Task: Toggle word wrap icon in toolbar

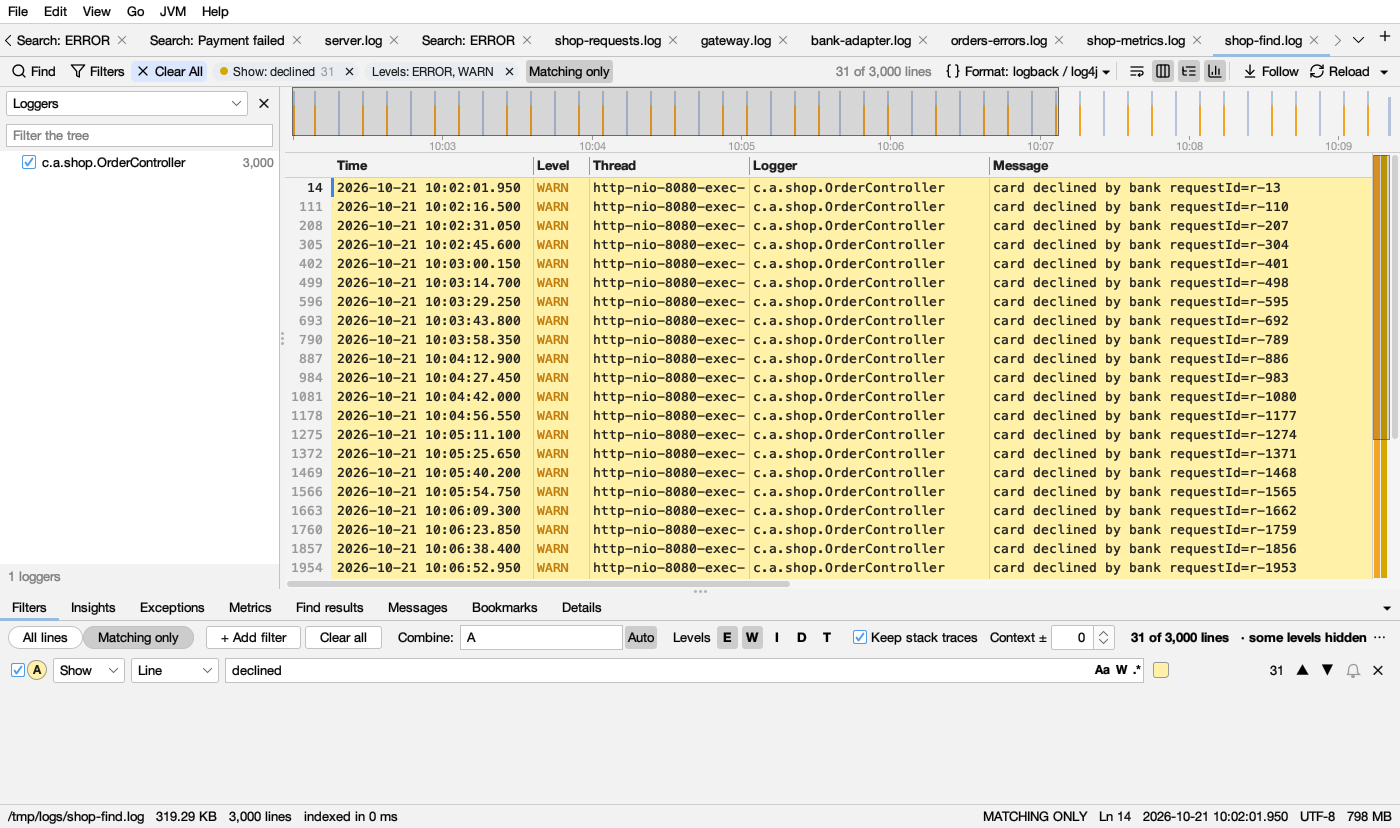Action: (x=1137, y=71)
